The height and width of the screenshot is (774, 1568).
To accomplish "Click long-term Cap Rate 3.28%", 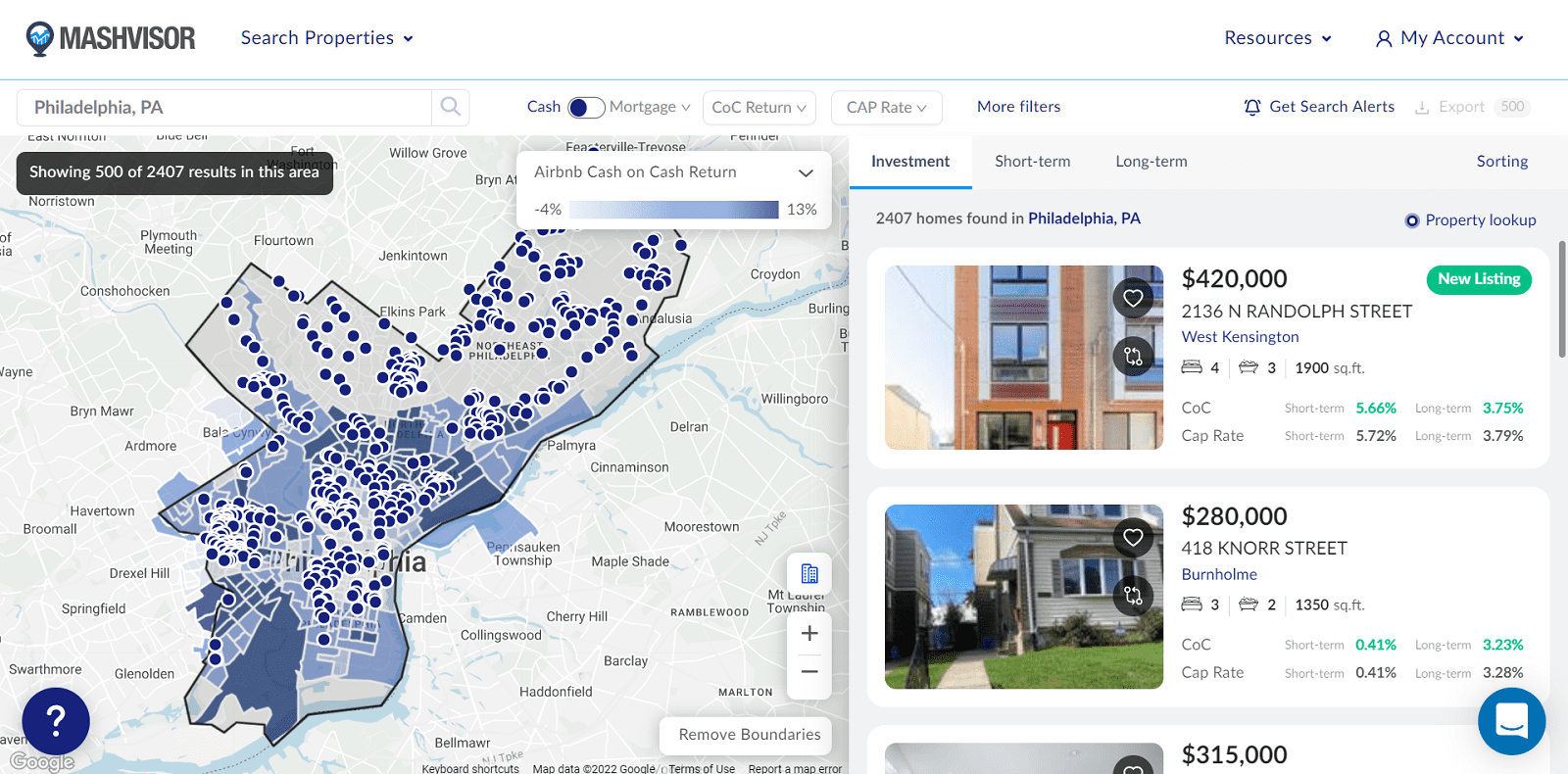I will coord(1503,673).
